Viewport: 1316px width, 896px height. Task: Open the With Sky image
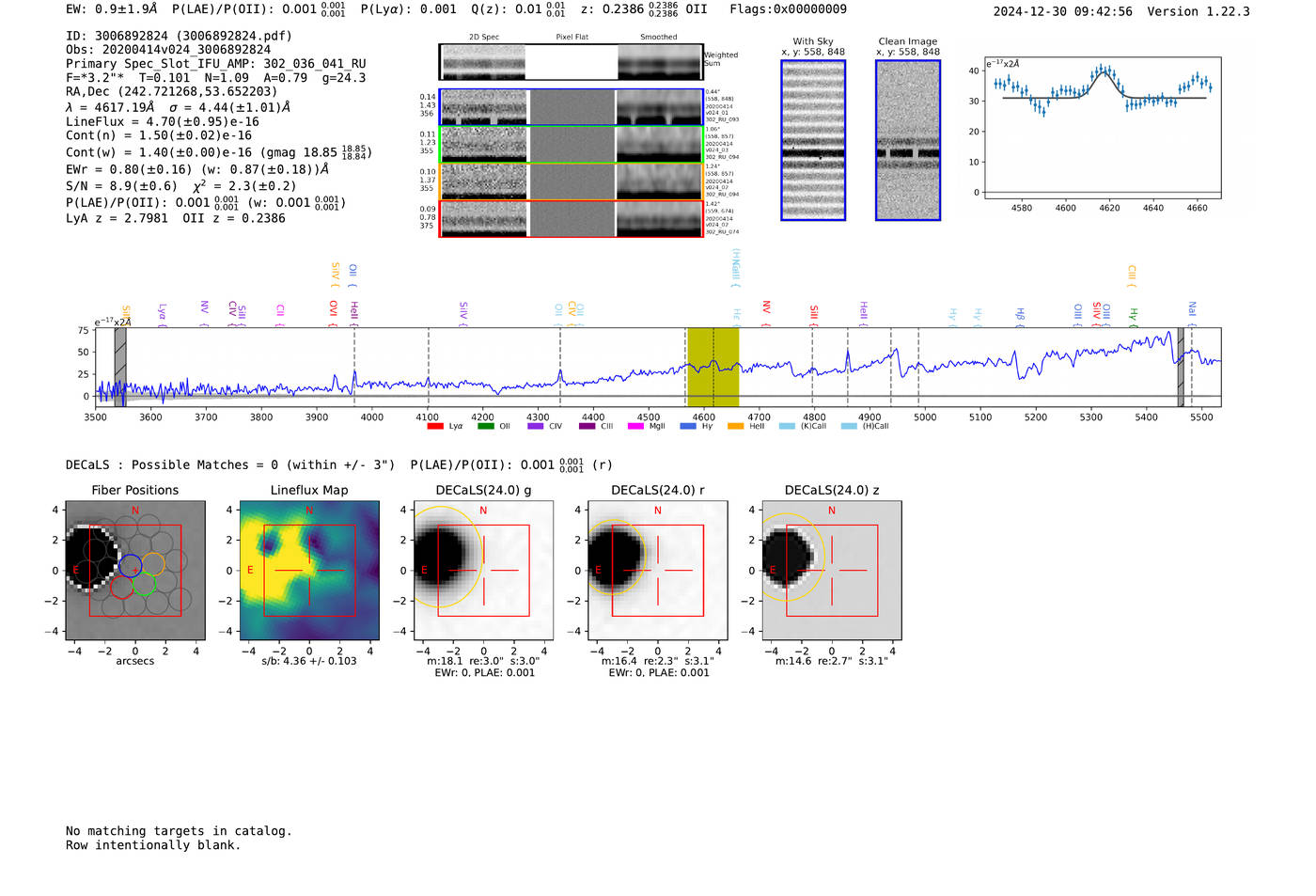pyautogui.click(x=813, y=140)
